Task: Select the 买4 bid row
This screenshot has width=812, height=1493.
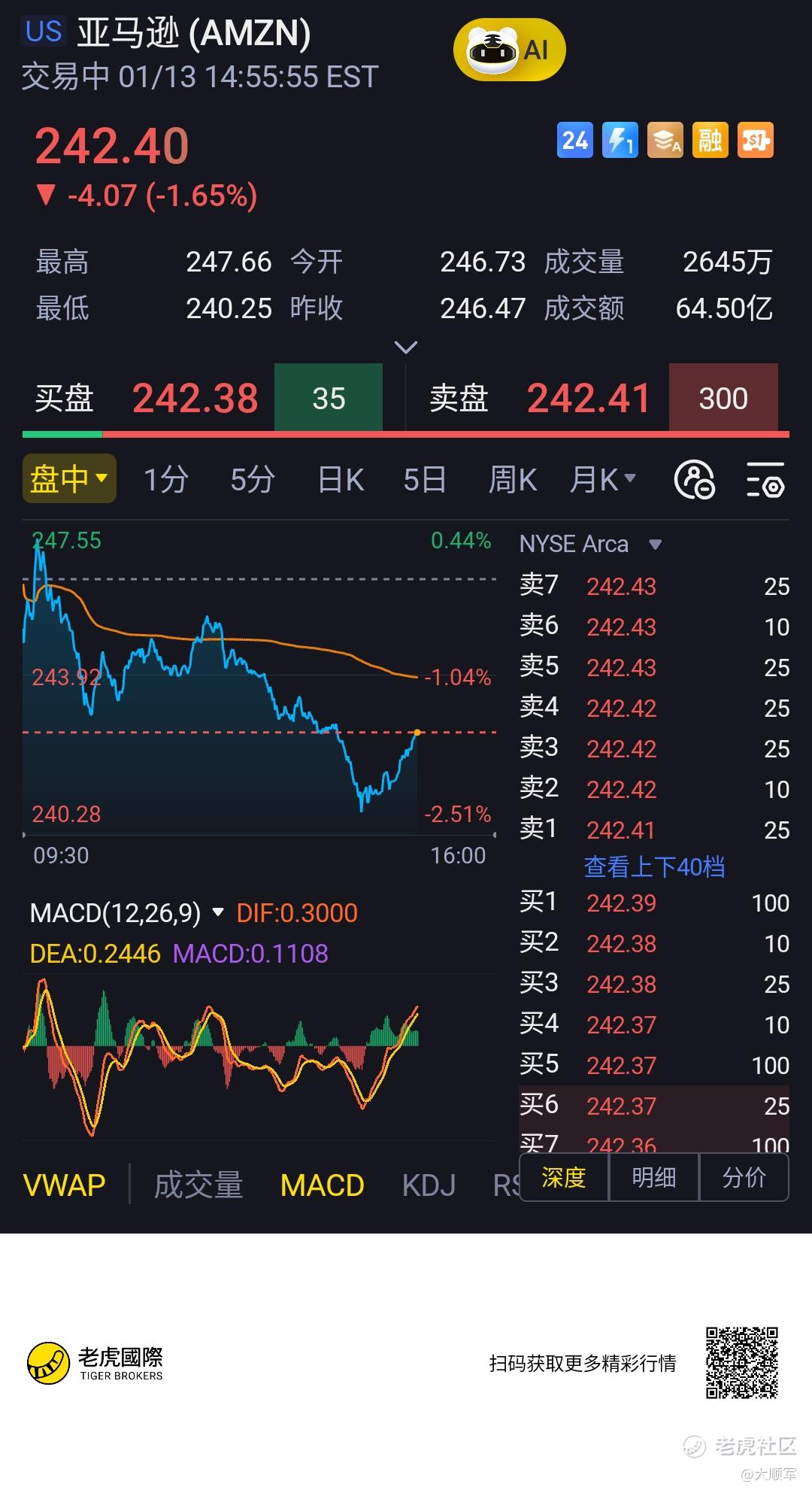Action: tap(654, 1024)
